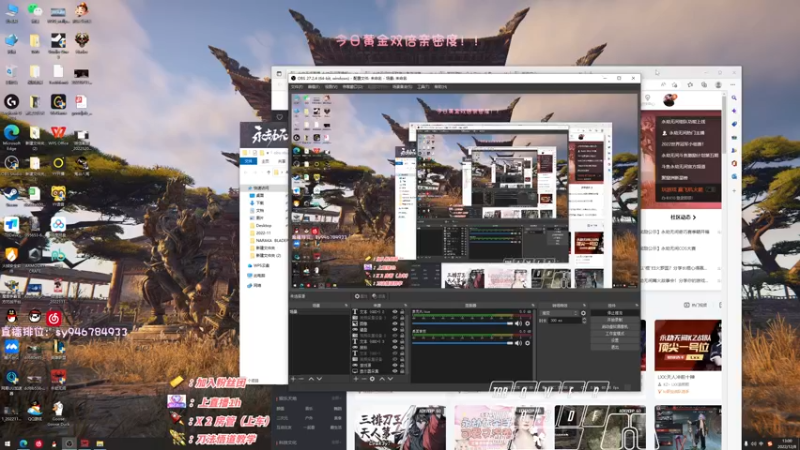Open the 顶尖一号位 thumbnail in browser
800x450 pixels.
[688, 345]
